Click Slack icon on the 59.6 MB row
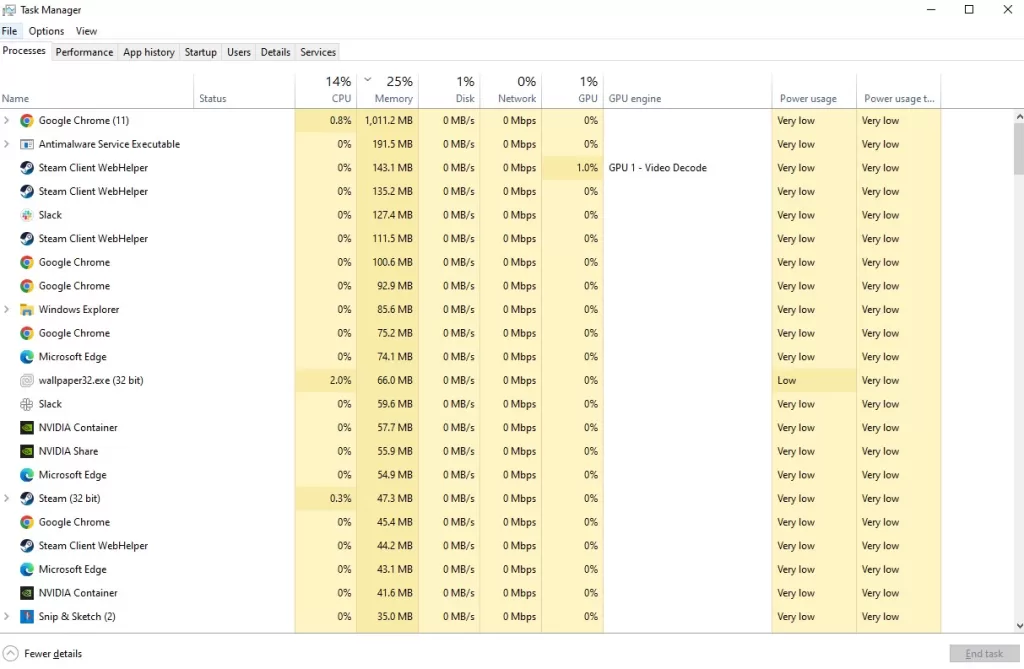Screen dimensions: 1024x669 [x=27, y=404]
